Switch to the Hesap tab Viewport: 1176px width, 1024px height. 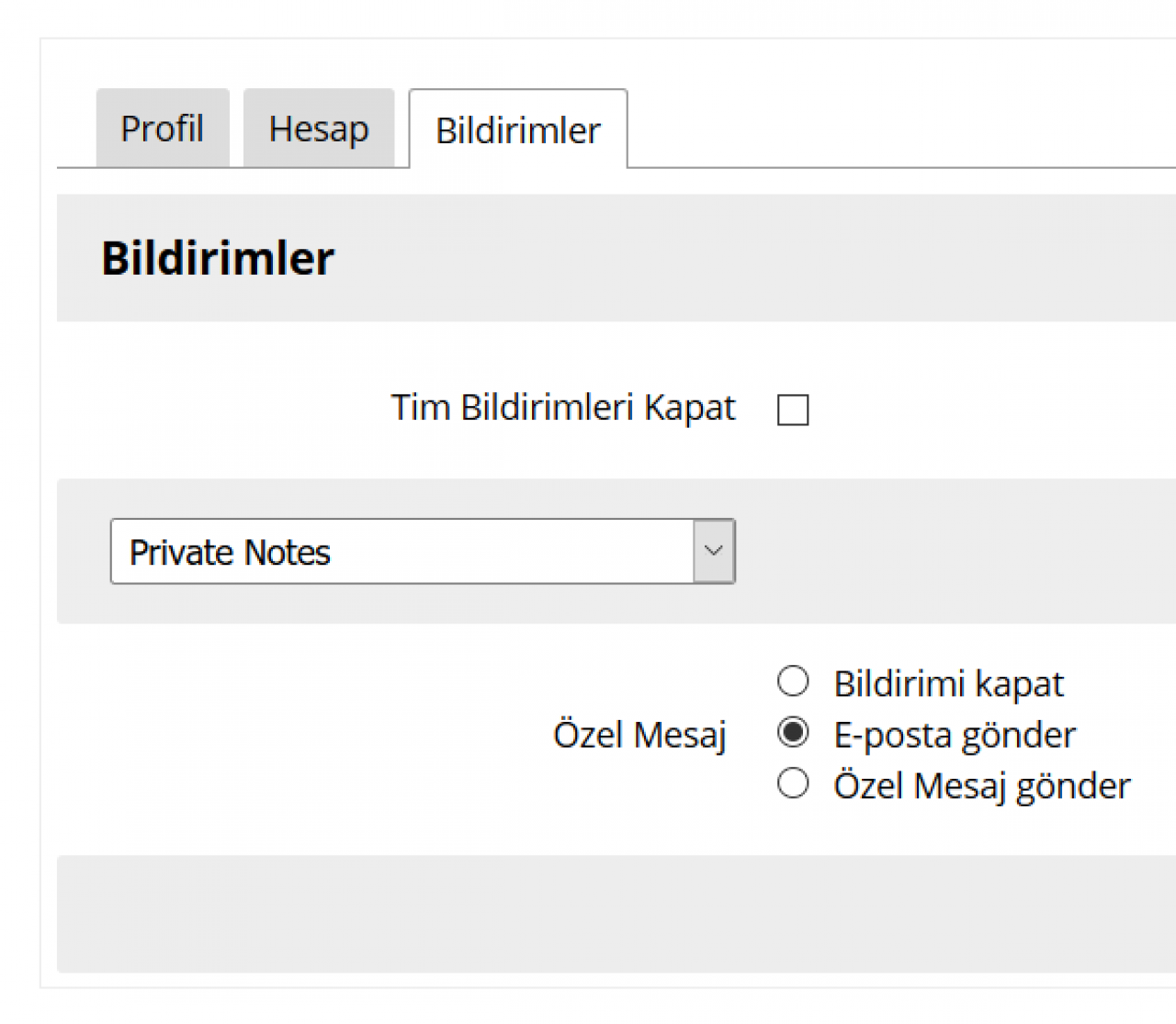(x=318, y=129)
